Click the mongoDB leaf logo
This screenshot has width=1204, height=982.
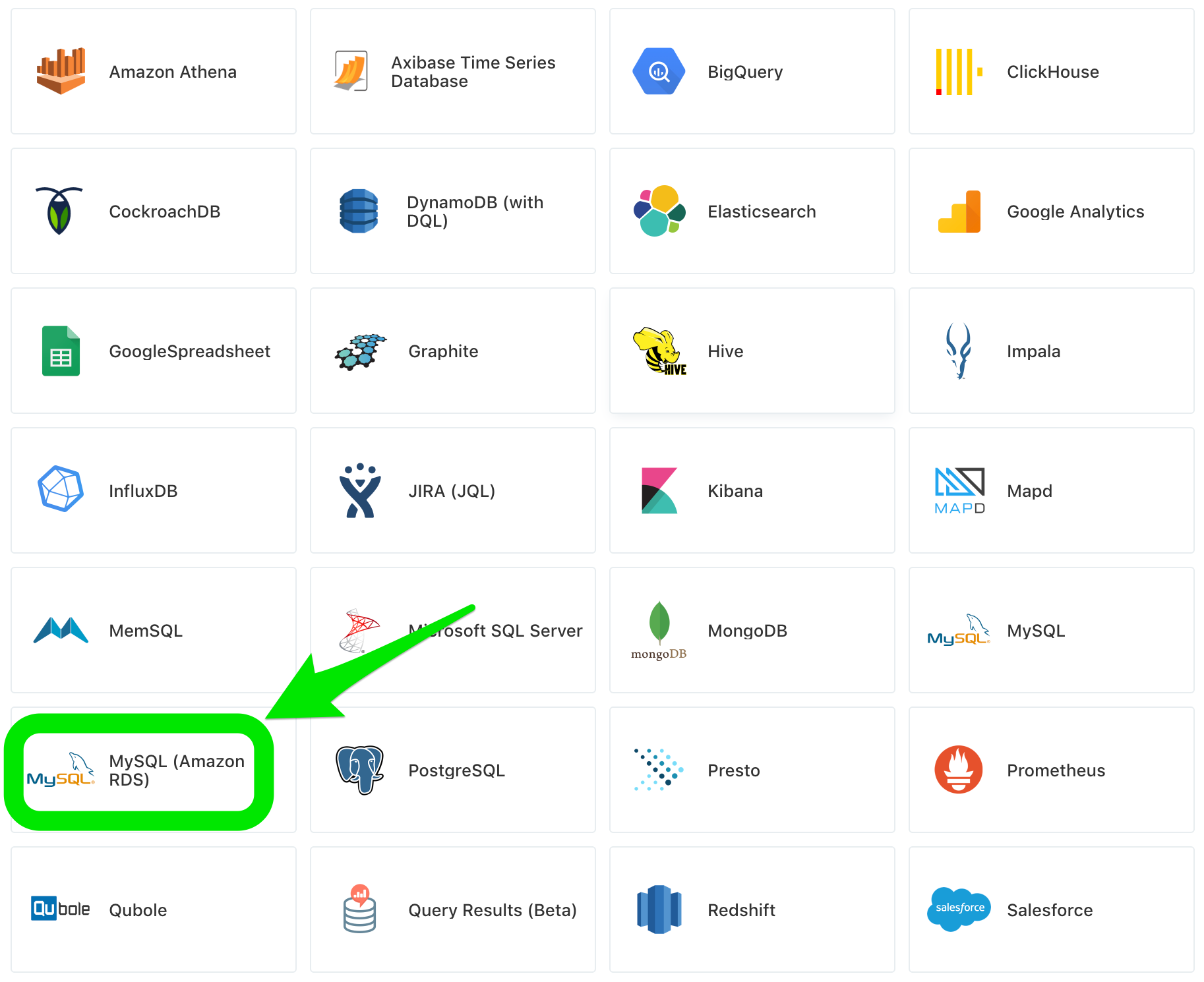coord(659,630)
